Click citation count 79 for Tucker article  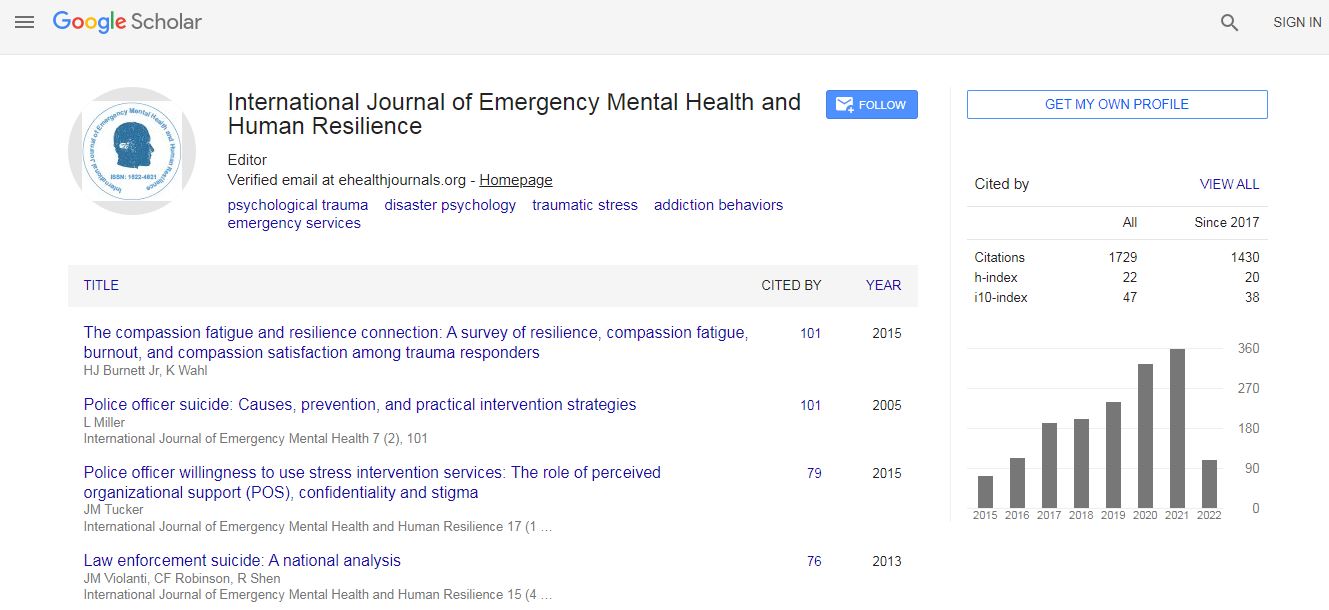[814, 473]
